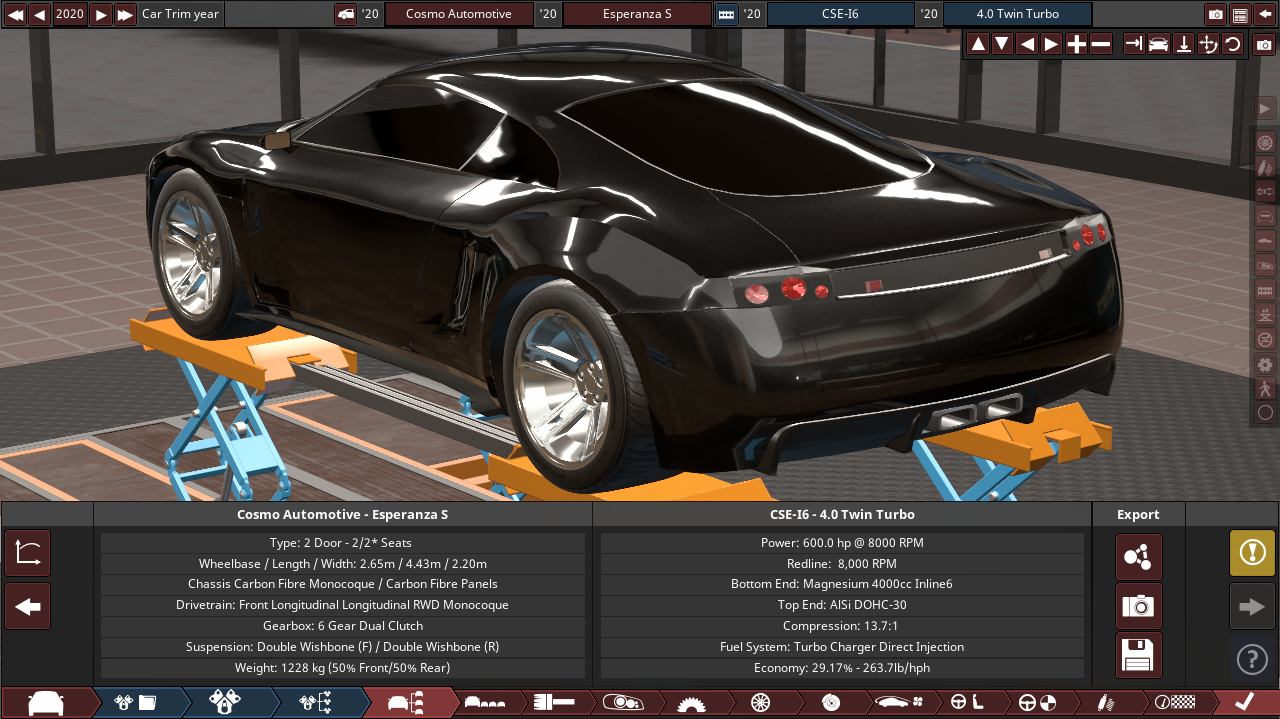
Task: Save the car with floppy disk icon
Action: coord(1139,655)
